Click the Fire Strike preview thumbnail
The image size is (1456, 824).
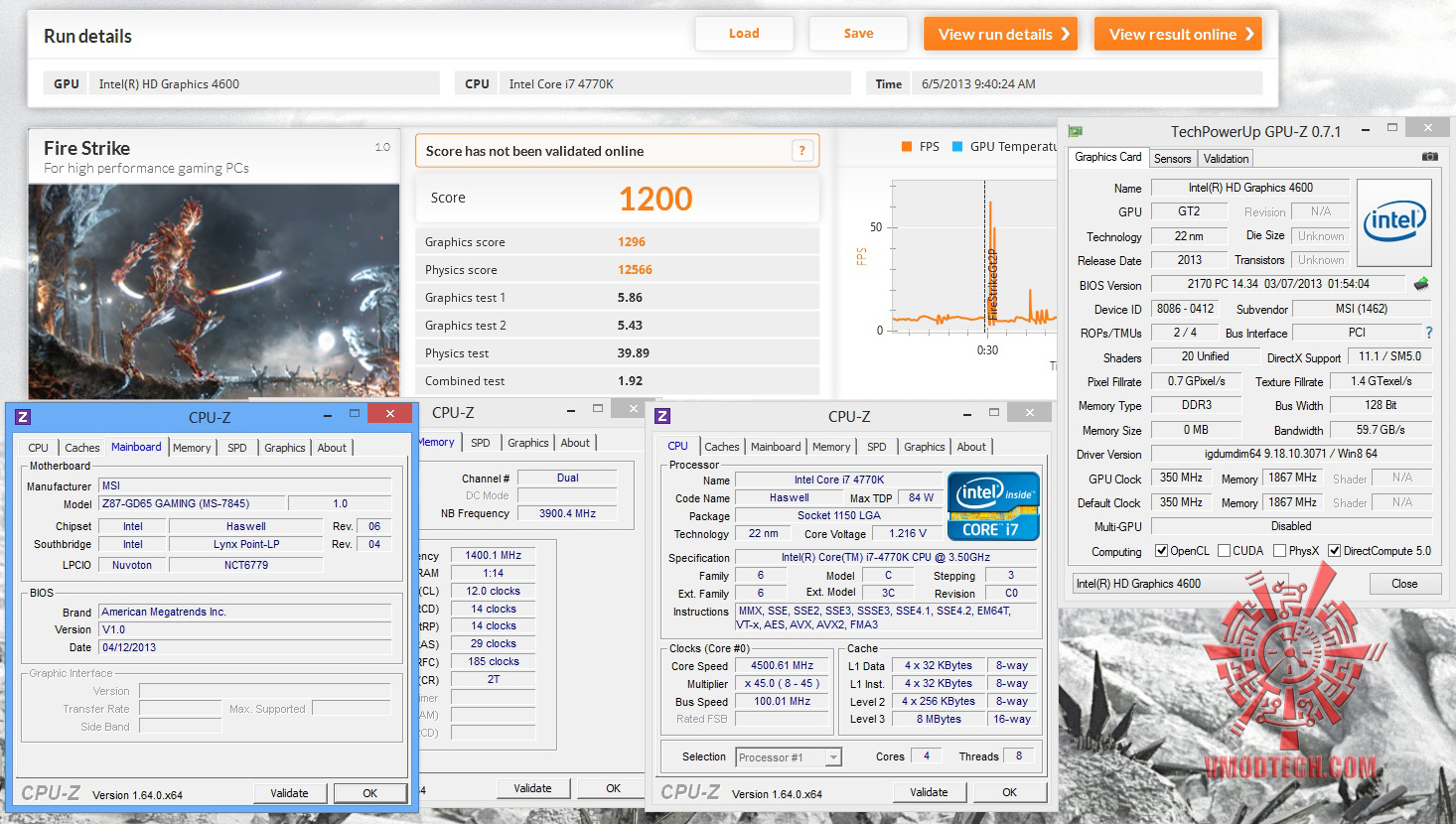point(214,291)
